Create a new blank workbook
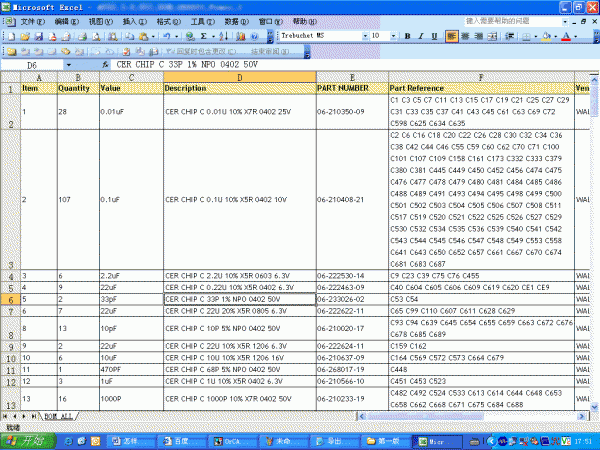Screen dimensions: 600x450 (12, 36)
